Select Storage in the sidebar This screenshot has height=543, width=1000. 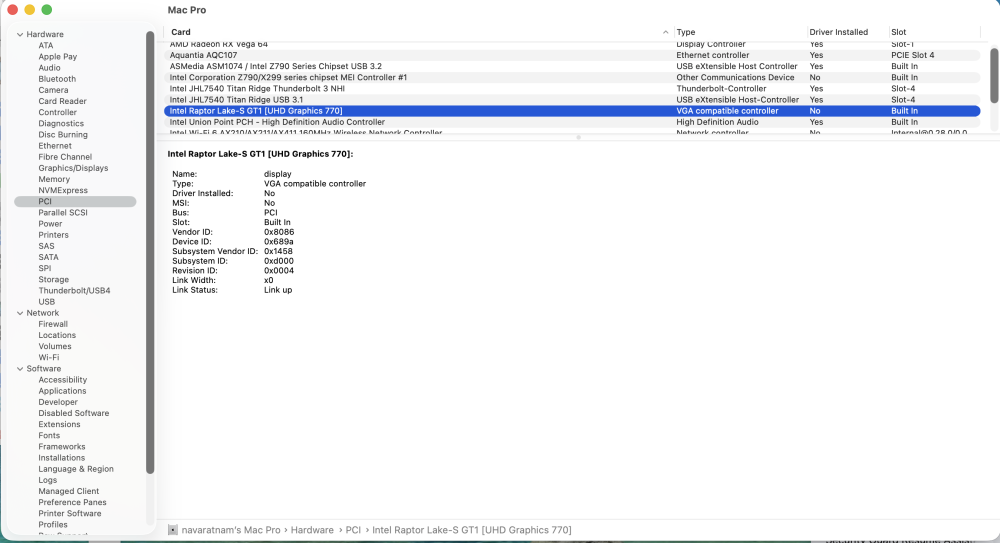[x=54, y=280]
